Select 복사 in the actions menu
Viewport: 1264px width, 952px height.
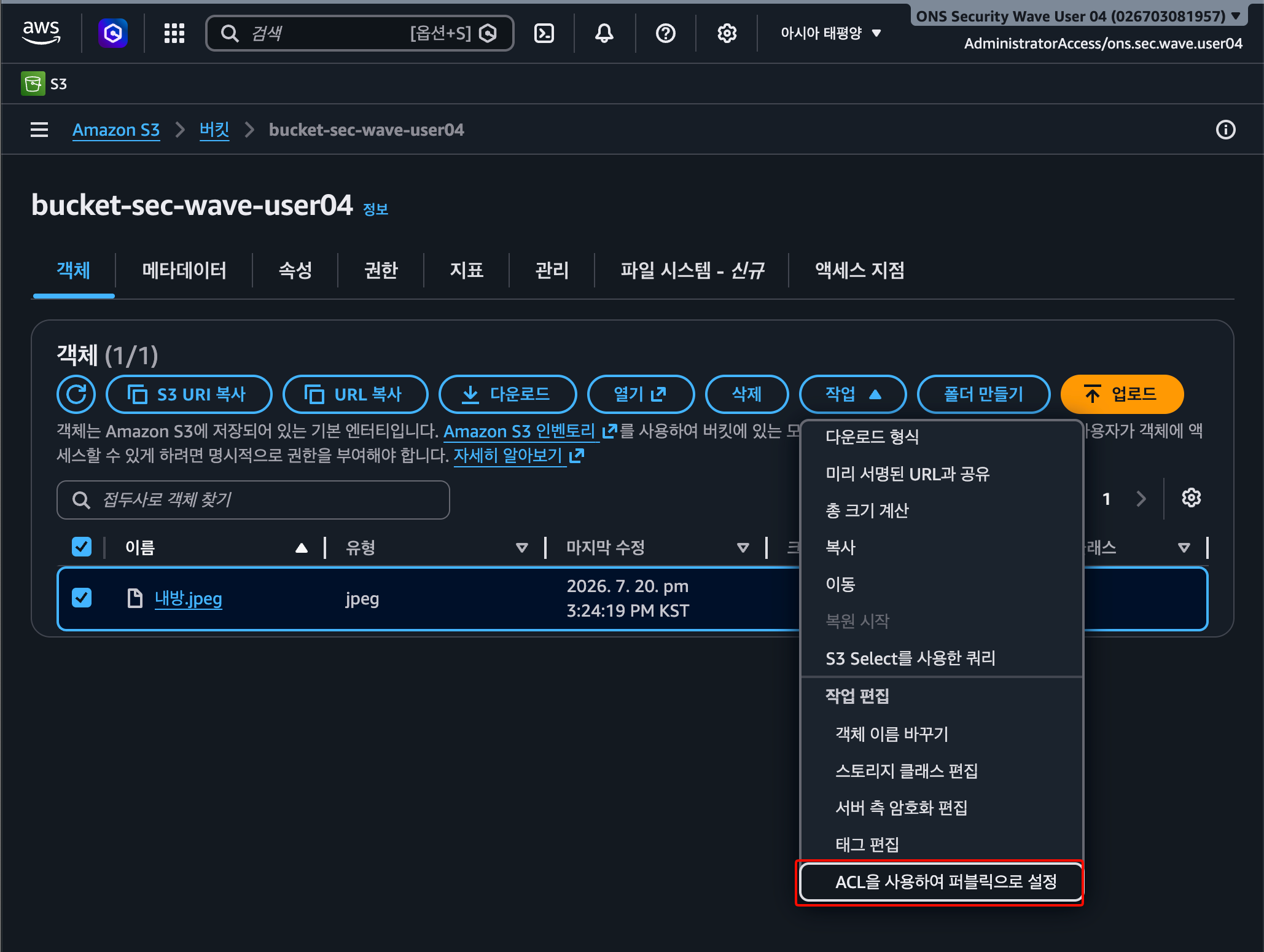point(942,547)
